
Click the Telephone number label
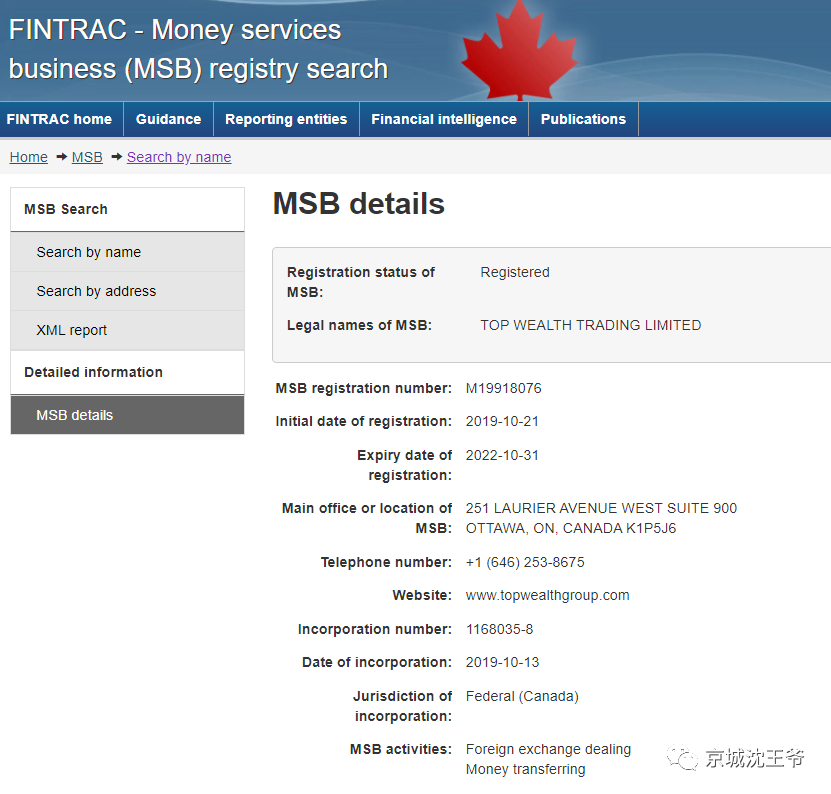[x=386, y=563]
